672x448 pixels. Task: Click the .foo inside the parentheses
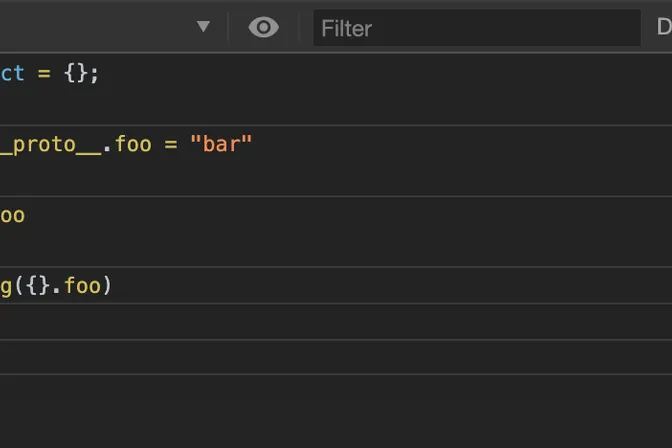pyautogui.click(x=78, y=286)
